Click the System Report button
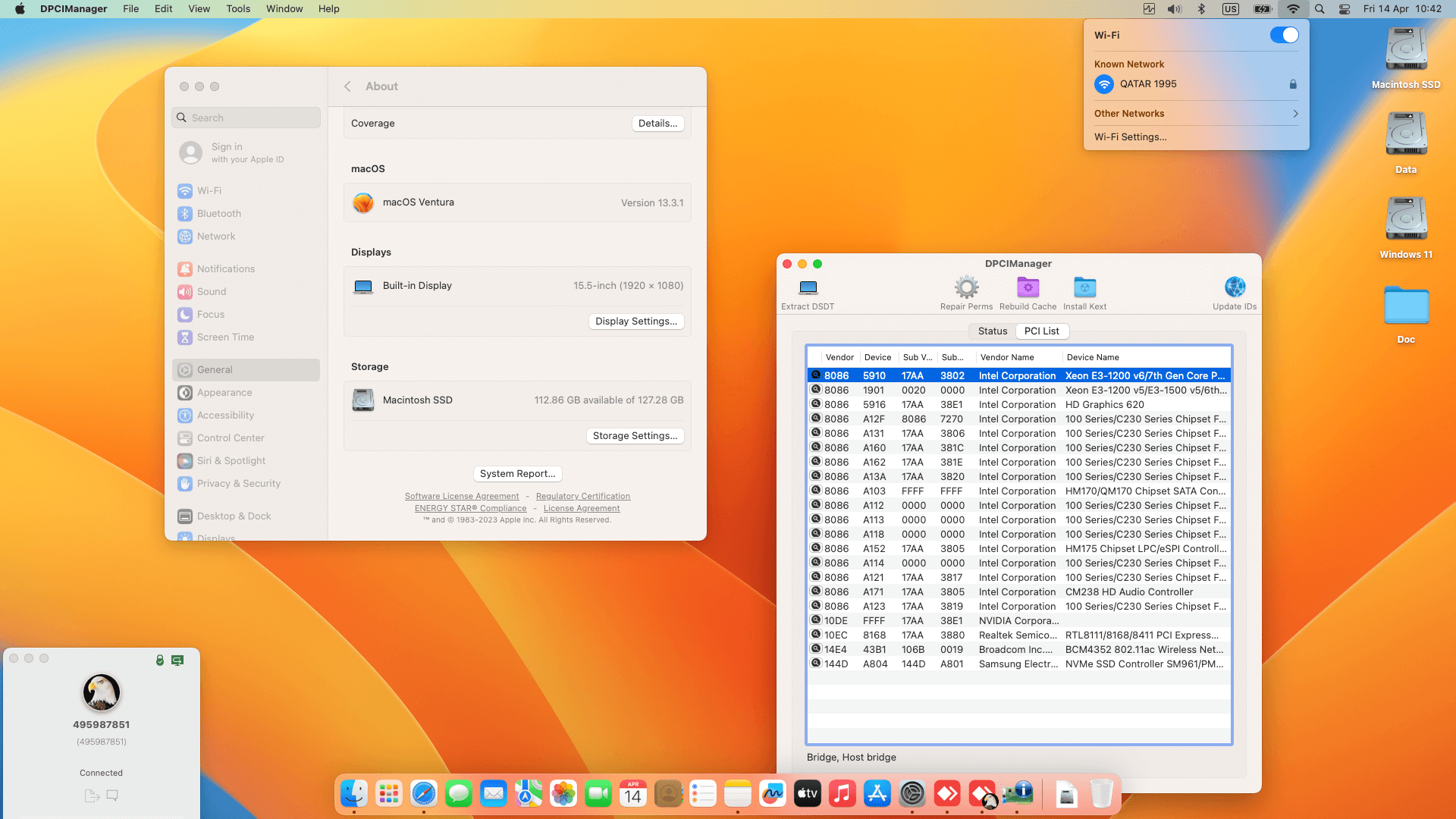 point(517,474)
